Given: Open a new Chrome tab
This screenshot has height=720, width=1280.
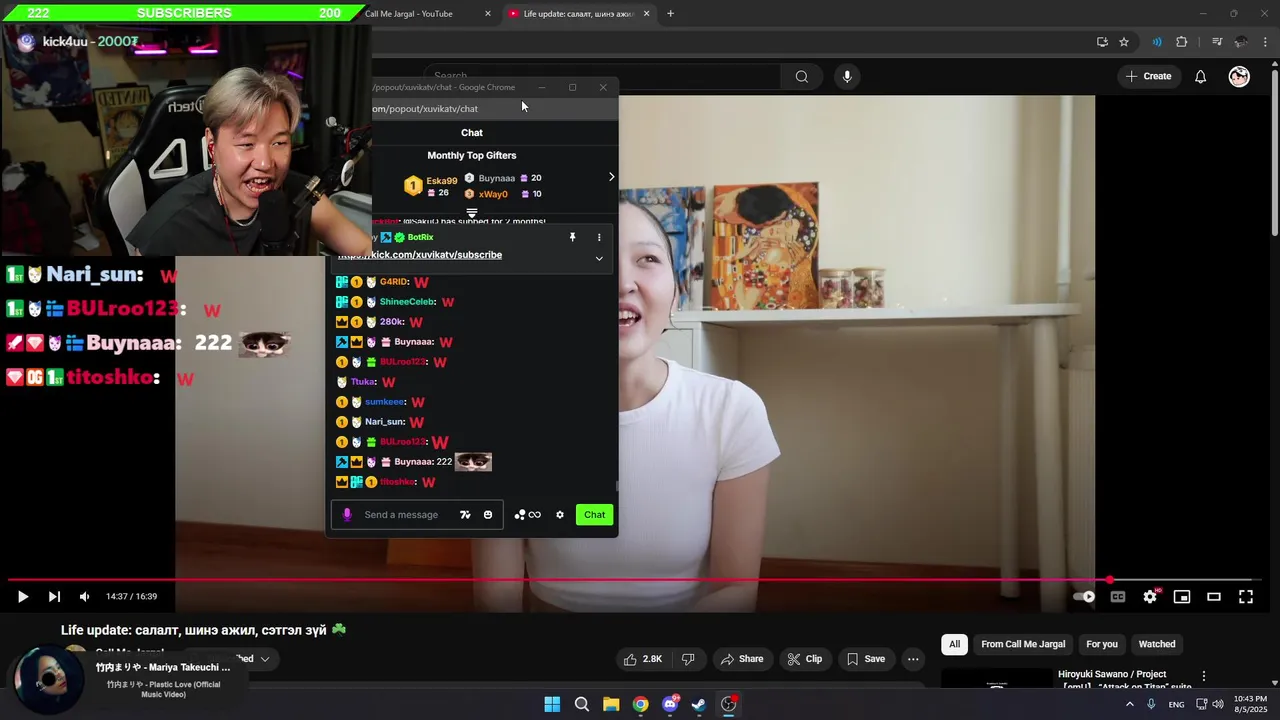Looking at the screenshot, I should pyautogui.click(x=670, y=14).
